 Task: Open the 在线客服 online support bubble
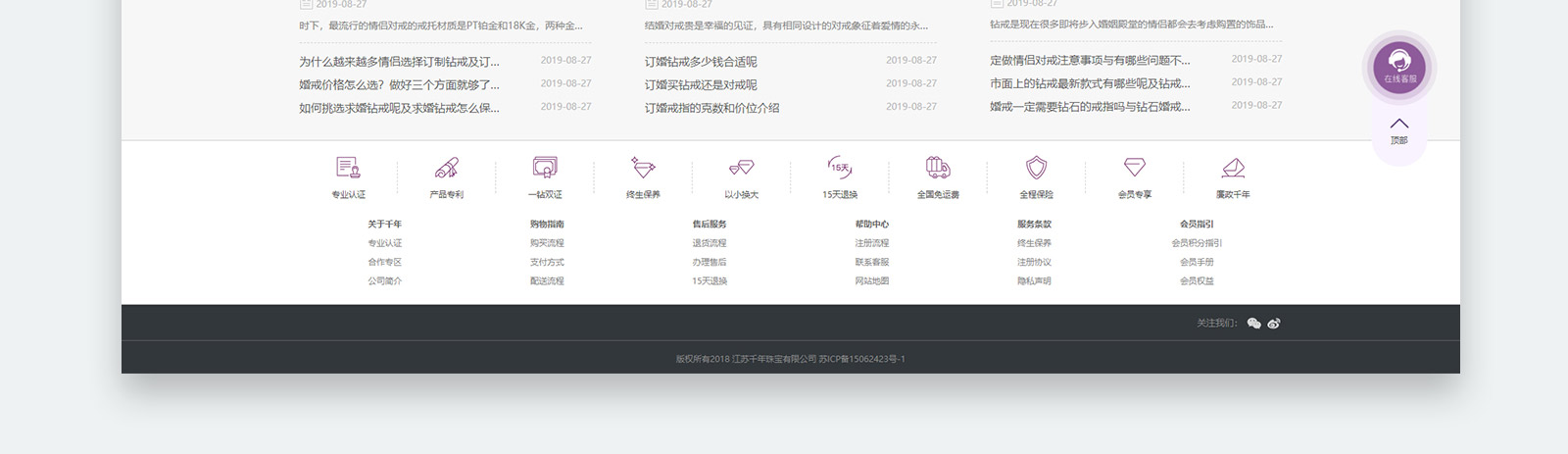point(1399,67)
